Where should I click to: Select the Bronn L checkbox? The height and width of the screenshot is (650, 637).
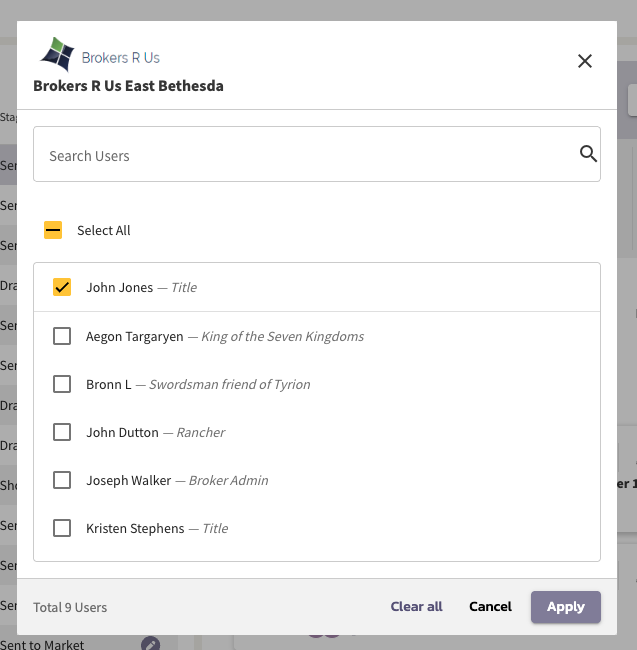tap(62, 384)
